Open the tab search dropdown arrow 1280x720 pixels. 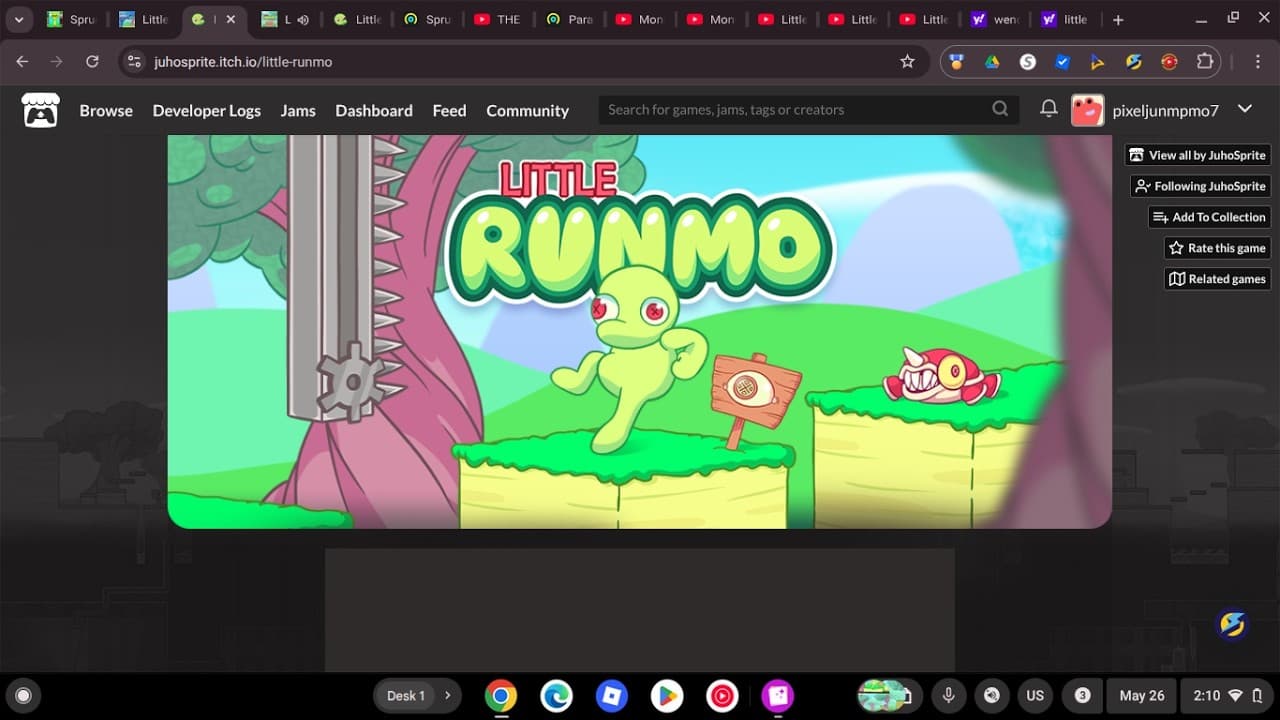pyautogui.click(x=18, y=19)
